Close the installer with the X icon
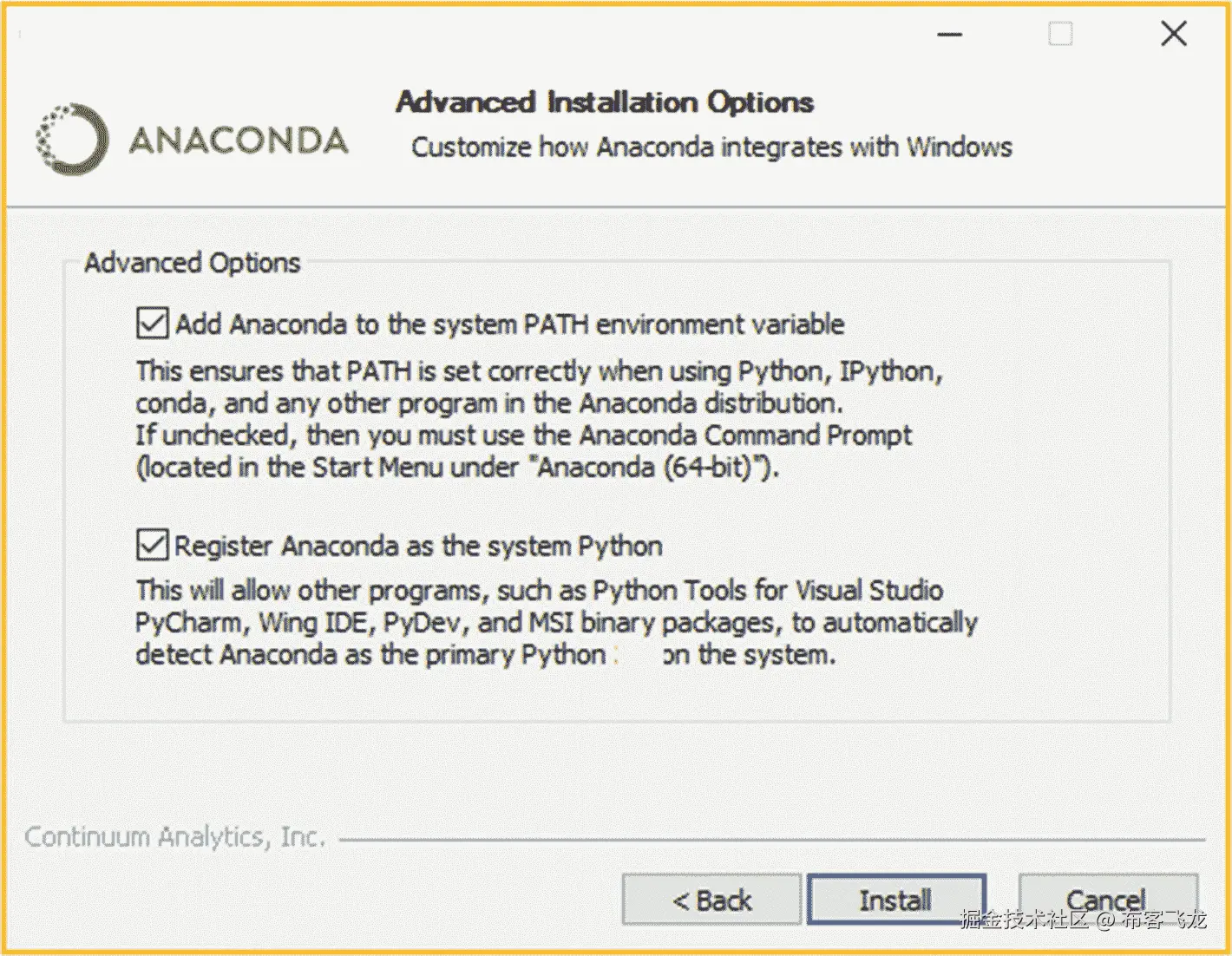Viewport: 1232px width, 956px height. (1173, 35)
